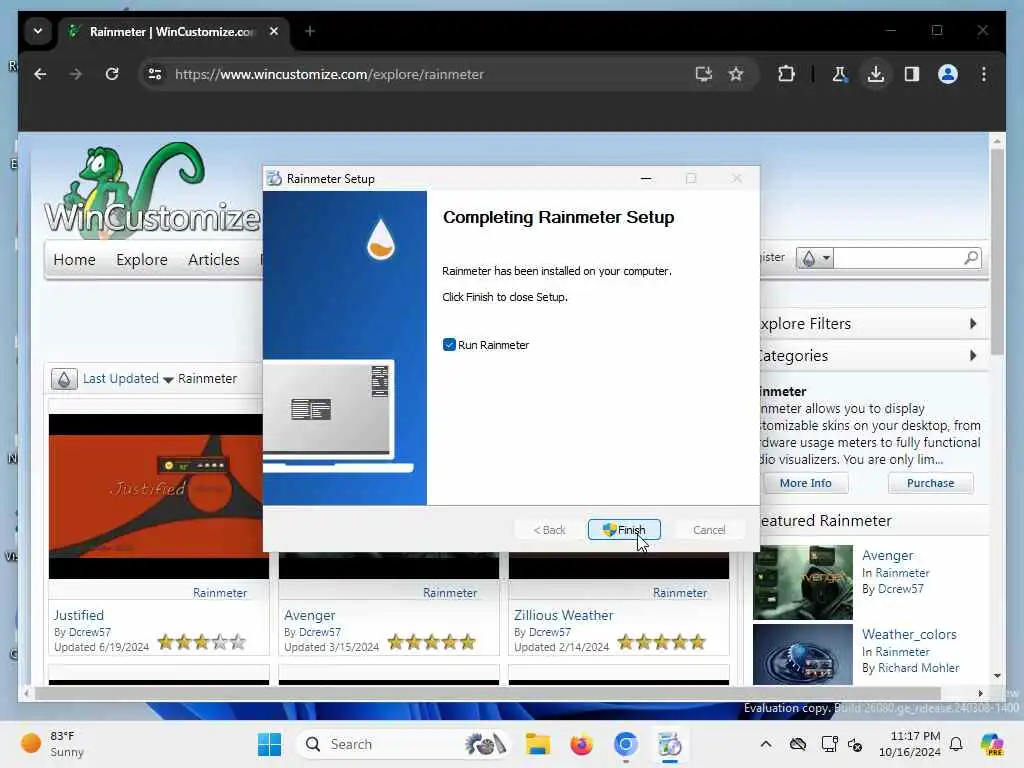The height and width of the screenshot is (768, 1024).
Task: Click the taskbar Search box
Action: [x=403, y=744]
